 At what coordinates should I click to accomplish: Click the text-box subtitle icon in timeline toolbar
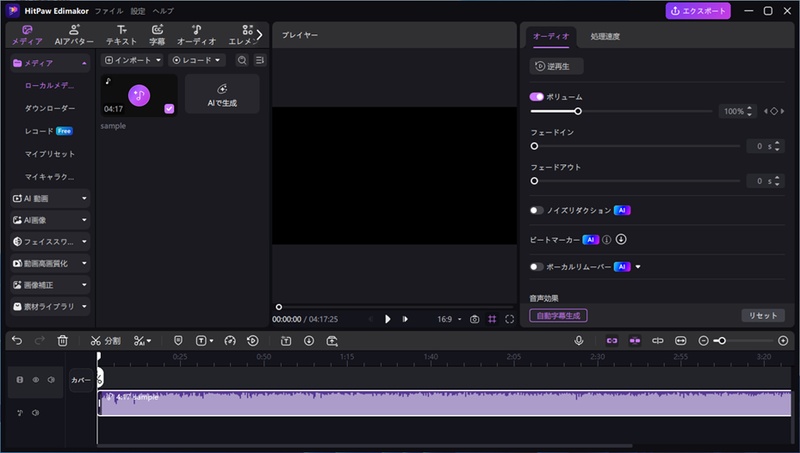(x=286, y=341)
